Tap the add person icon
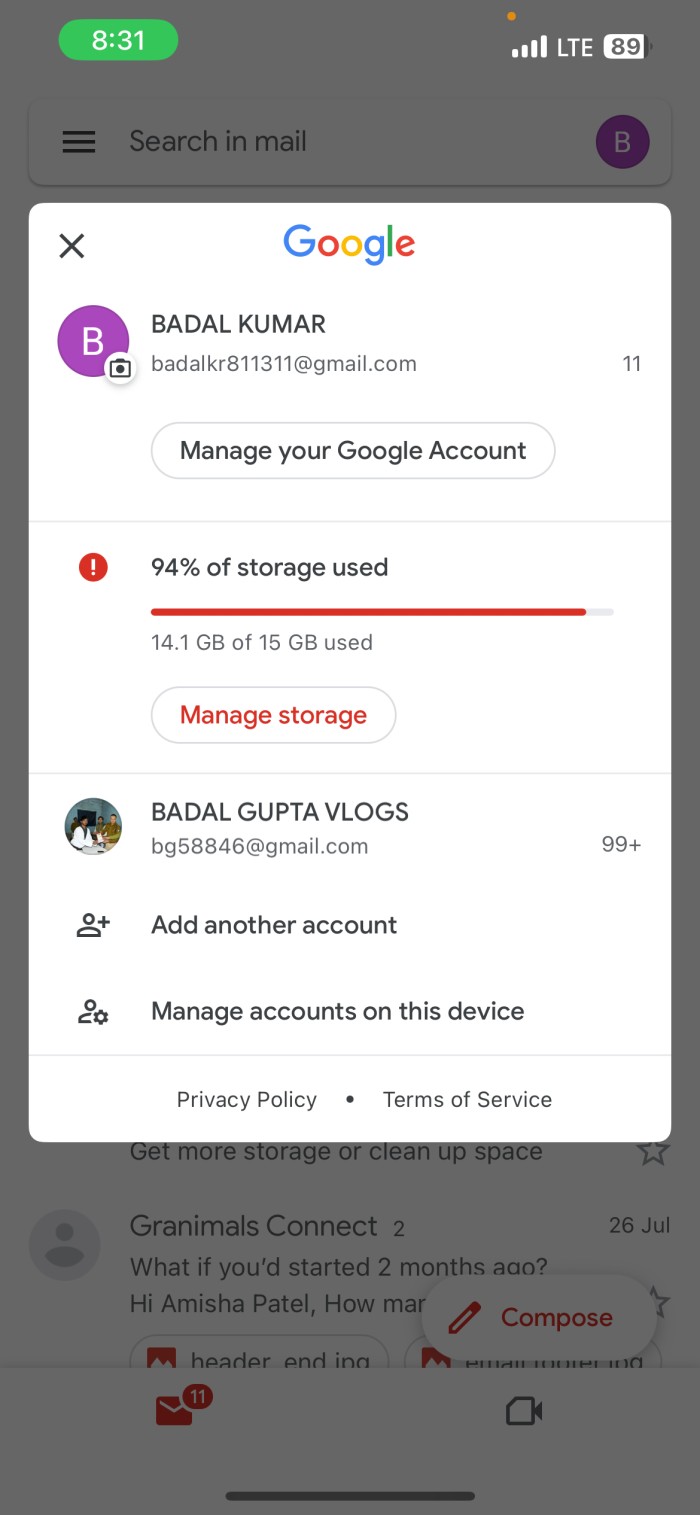 (93, 926)
